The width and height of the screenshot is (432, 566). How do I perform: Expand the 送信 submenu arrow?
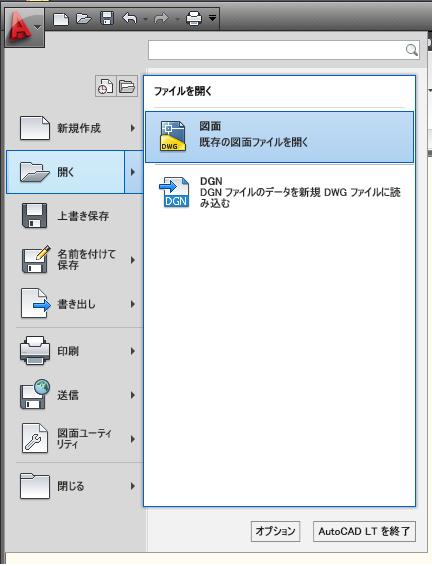(133, 395)
